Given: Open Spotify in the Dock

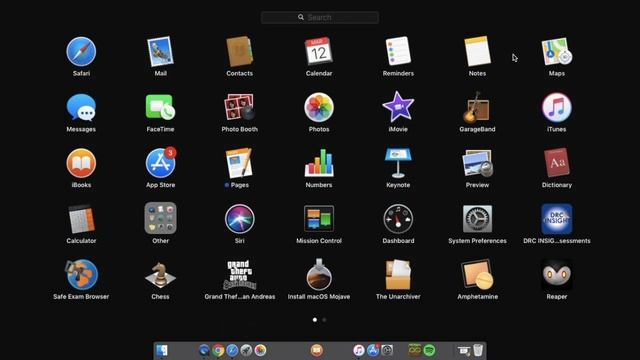Looking at the screenshot, I should coord(429,350).
